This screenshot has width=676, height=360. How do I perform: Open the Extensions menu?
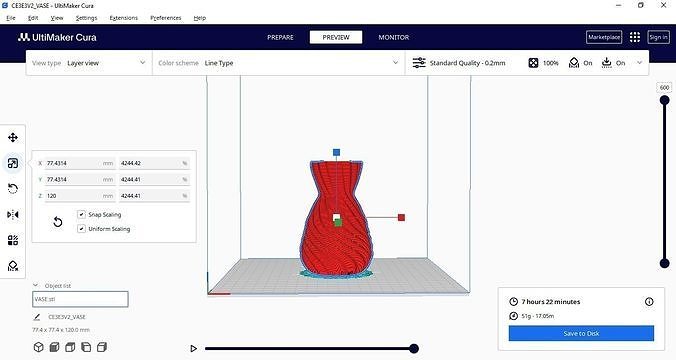click(x=124, y=18)
